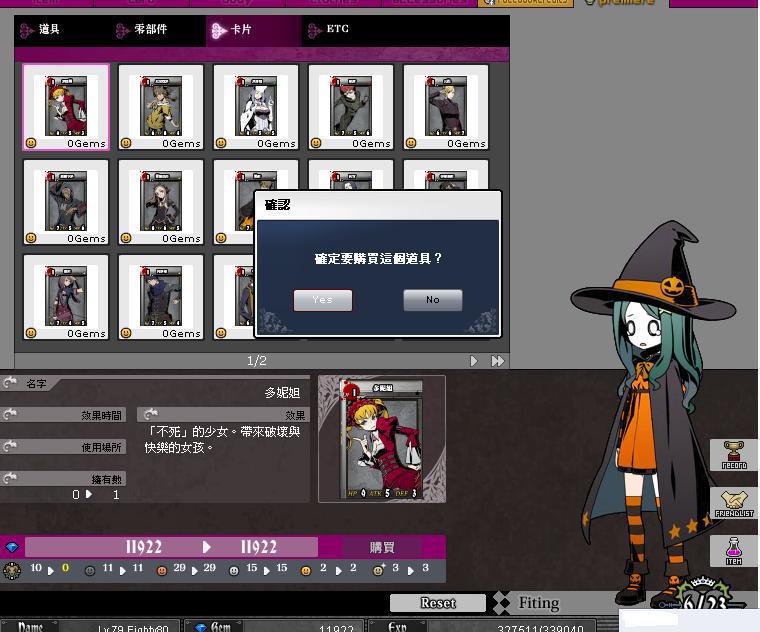Click the 擁有數 label
The image size is (760, 632).
pyautogui.click(x=107, y=479)
